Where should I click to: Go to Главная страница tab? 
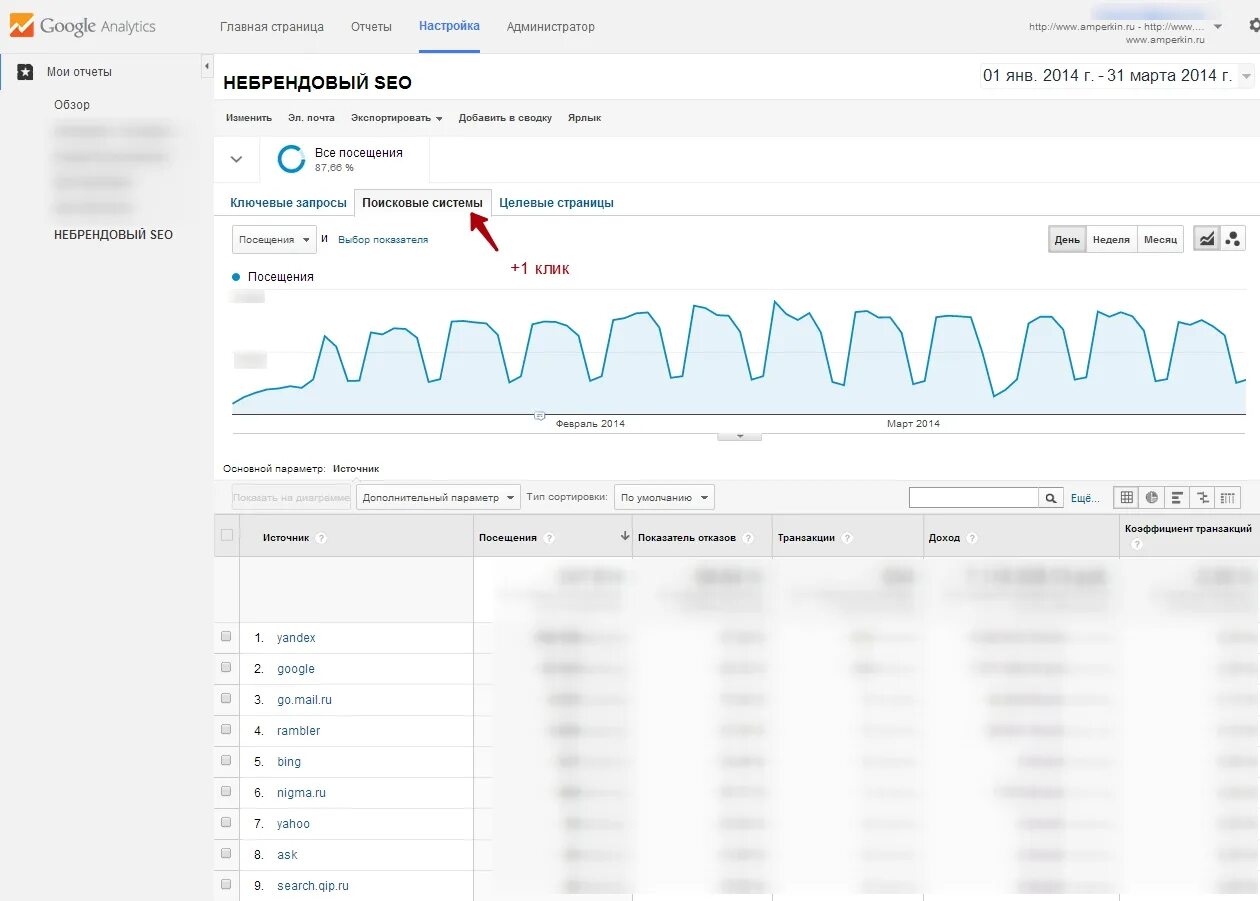point(272,27)
